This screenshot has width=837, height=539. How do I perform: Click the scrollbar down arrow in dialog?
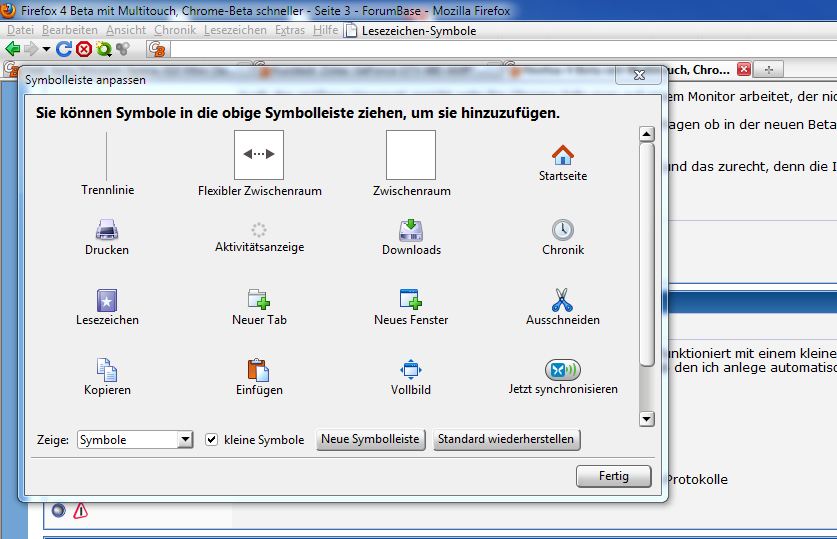pos(646,419)
